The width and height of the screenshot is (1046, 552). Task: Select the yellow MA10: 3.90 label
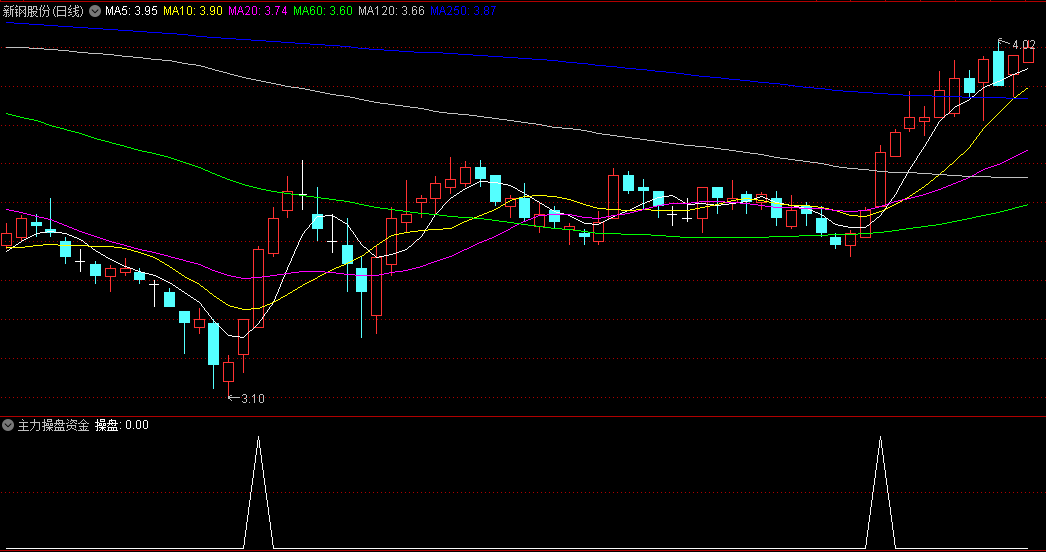click(x=193, y=11)
